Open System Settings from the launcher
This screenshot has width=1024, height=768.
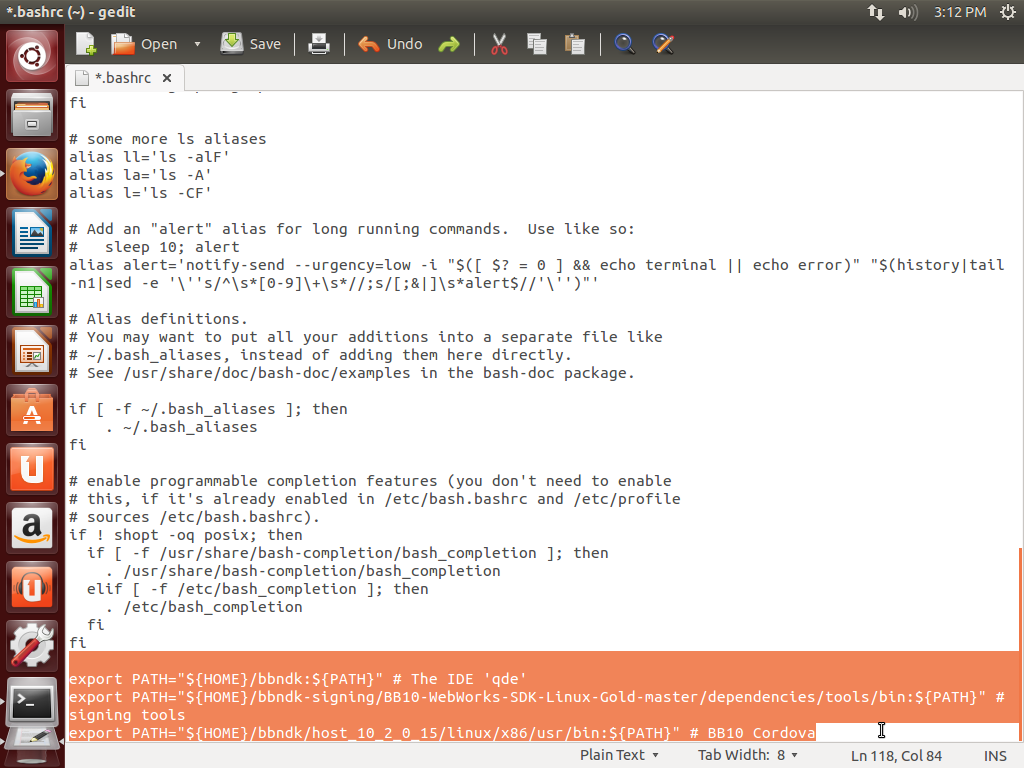31,645
